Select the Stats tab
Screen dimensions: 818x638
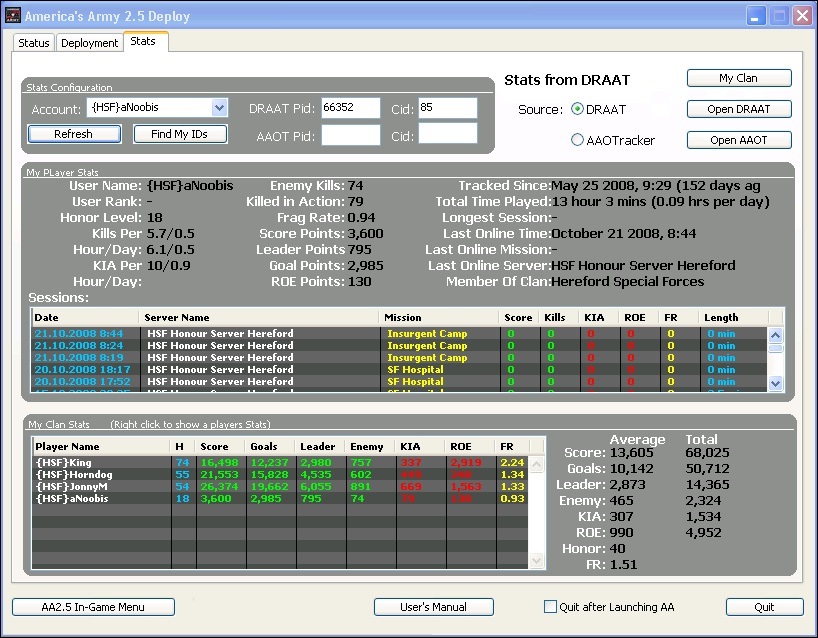(145, 41)
